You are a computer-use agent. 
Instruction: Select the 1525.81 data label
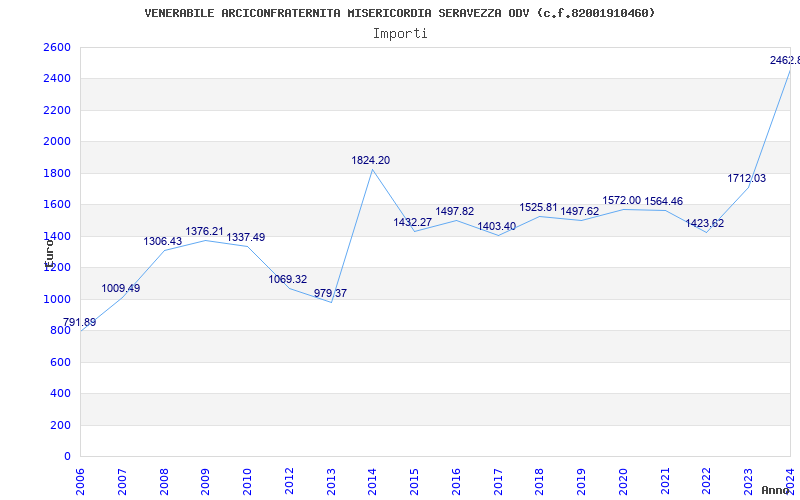pos(539,207)
